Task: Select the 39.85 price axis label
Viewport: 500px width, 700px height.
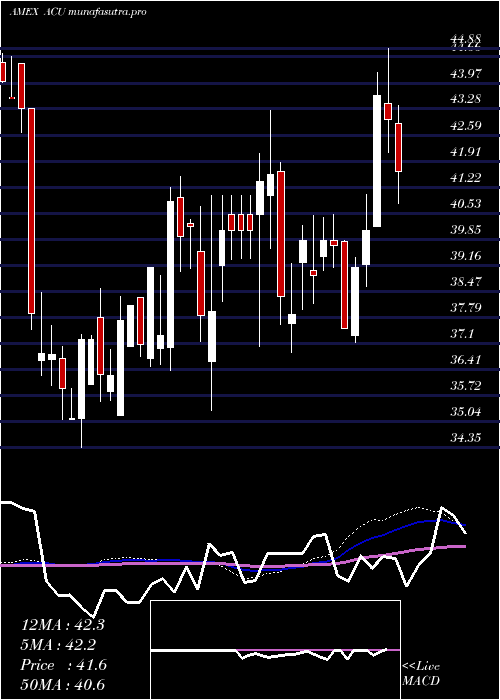Action: (466, 230)
